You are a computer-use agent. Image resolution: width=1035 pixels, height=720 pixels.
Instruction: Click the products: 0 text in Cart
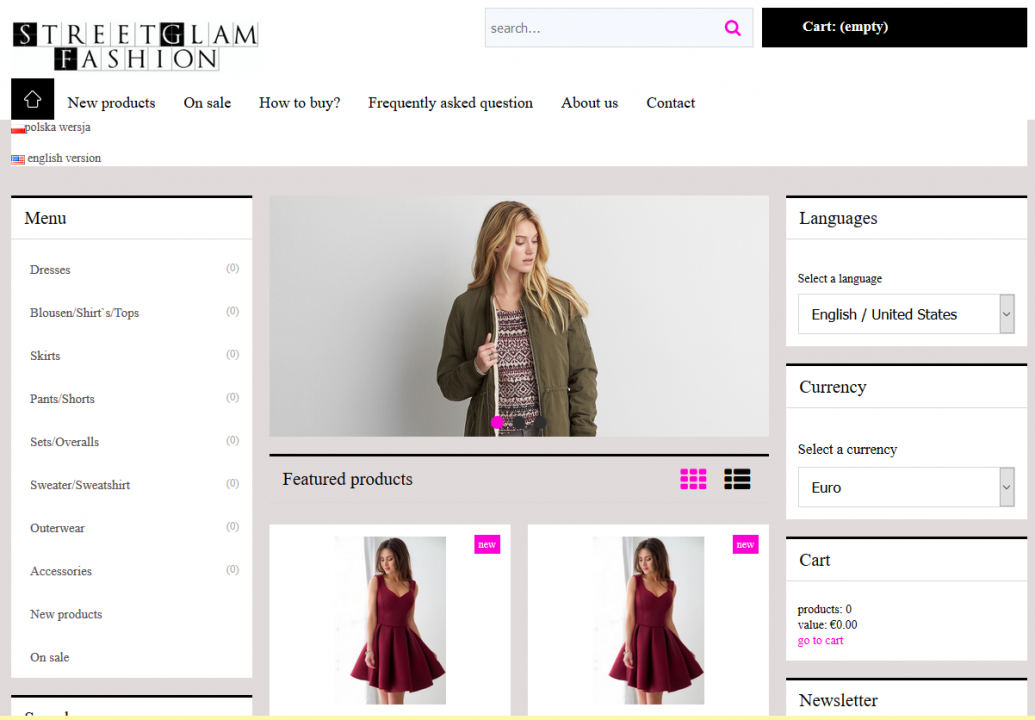point(824,609)
